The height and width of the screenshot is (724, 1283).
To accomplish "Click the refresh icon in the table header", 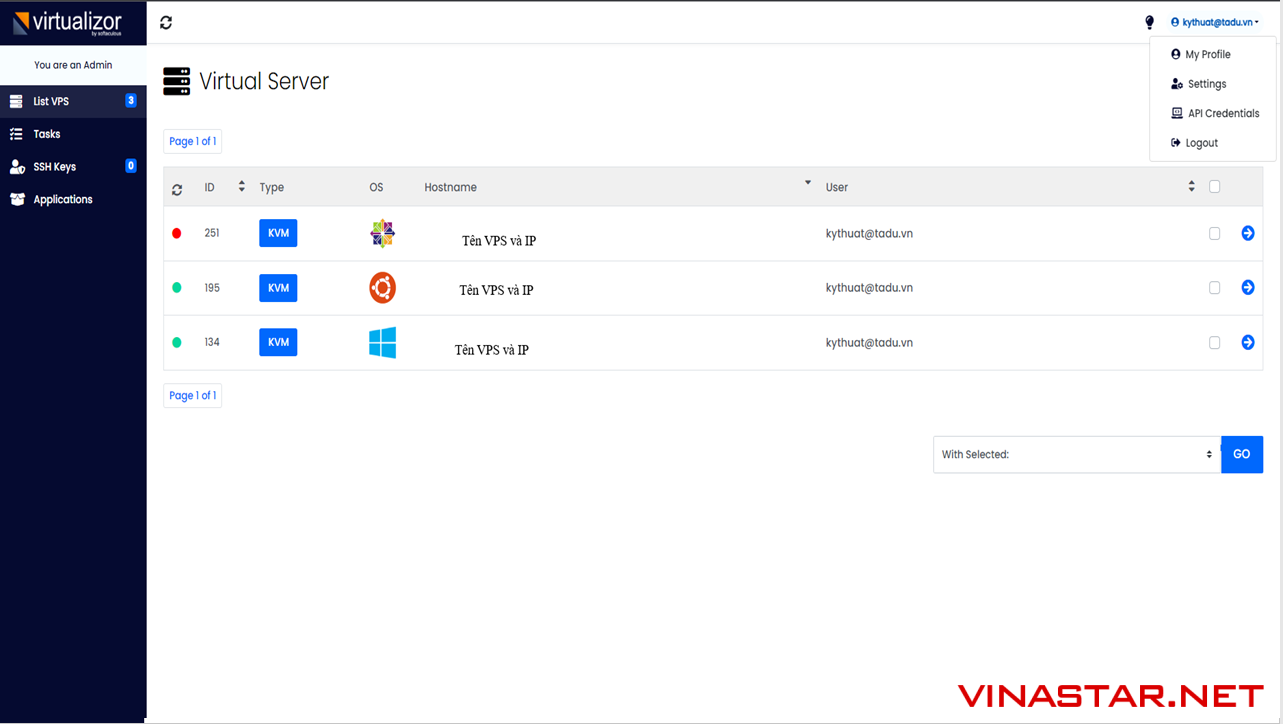I will pyautogui.click(x=178, y=187).
